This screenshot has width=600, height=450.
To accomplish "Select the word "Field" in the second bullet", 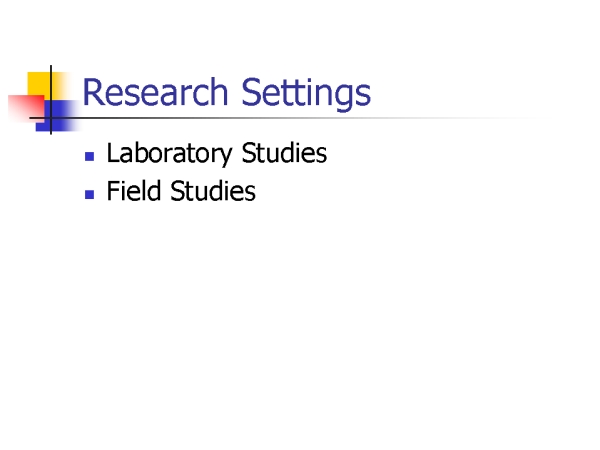I will (x=134, y=191).
